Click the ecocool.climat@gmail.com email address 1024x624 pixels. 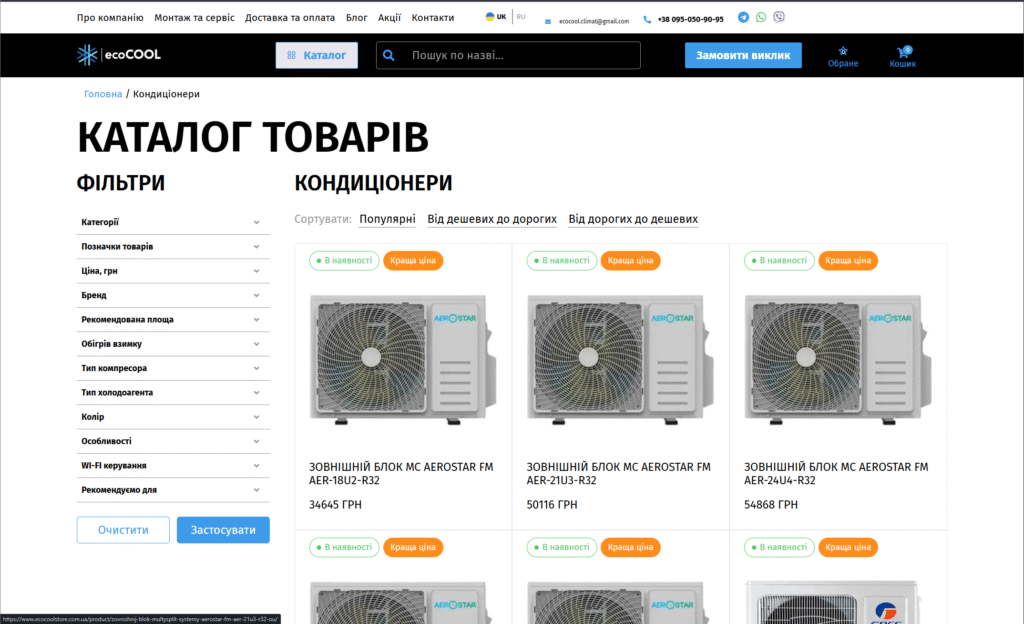click(x=594, y=22)
